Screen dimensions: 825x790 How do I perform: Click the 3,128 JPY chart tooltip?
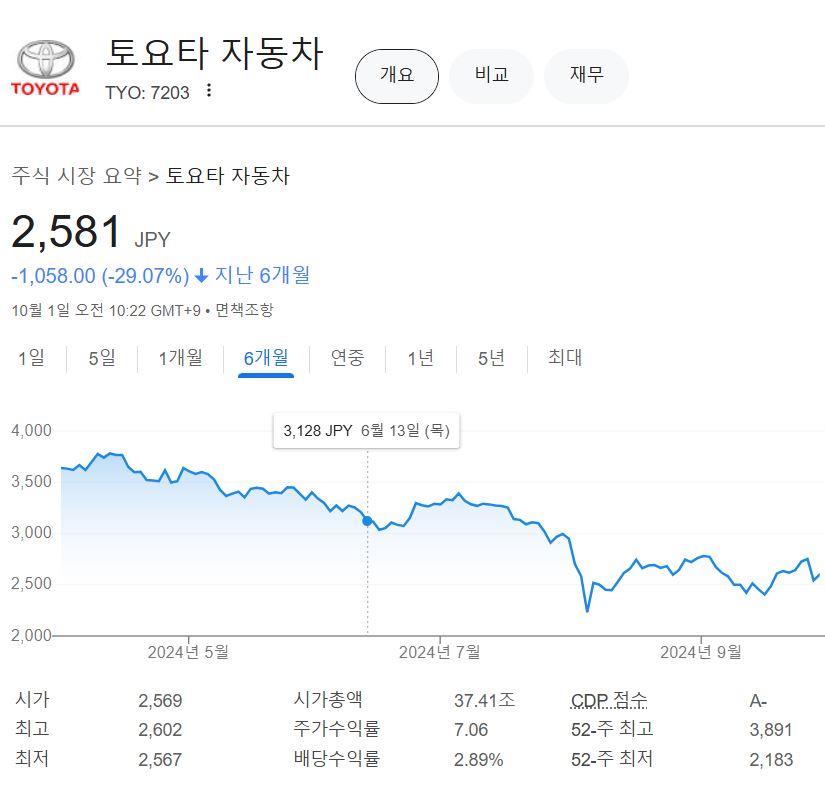click(366, 431)
